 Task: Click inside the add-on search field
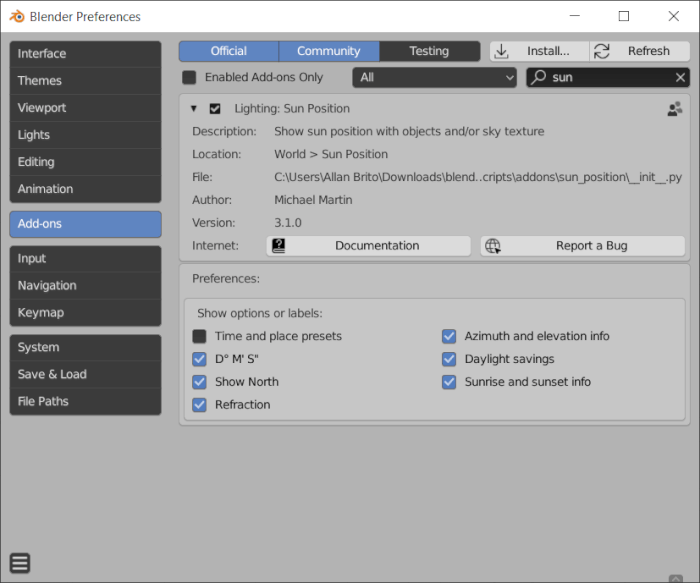(x=608, y=77)
